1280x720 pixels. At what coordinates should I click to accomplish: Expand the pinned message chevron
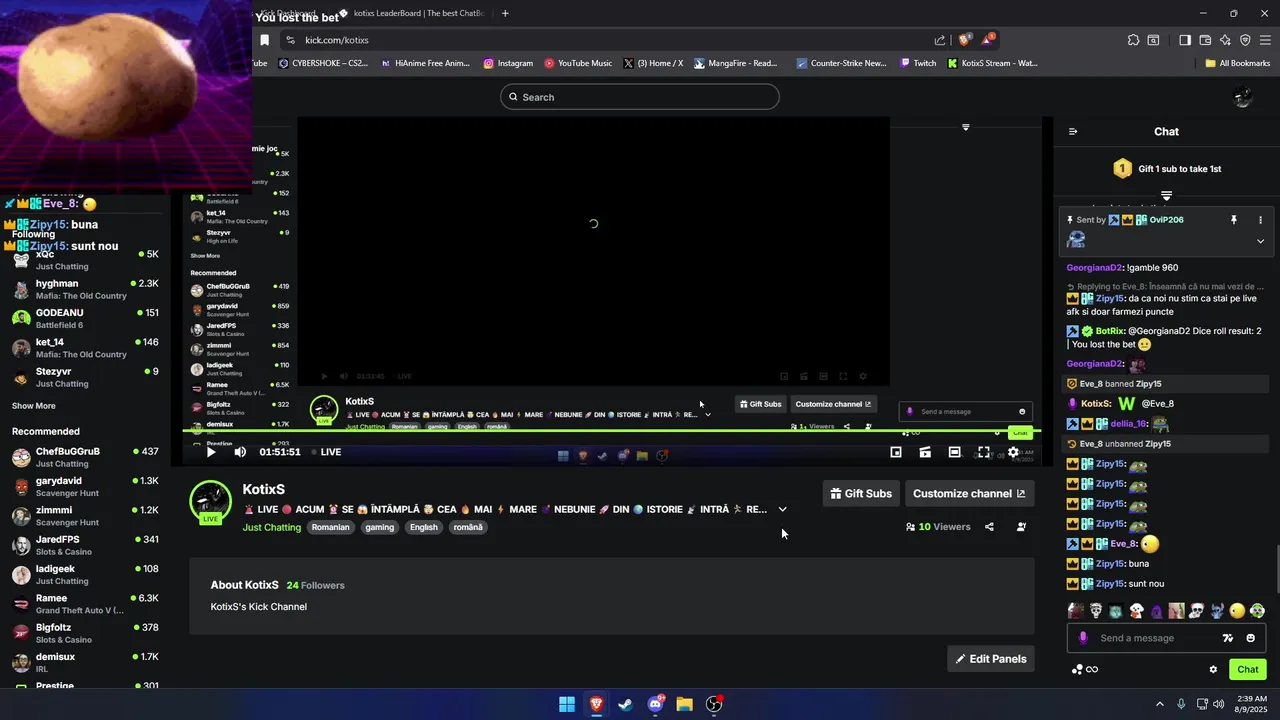click(x=1260, y=241)
